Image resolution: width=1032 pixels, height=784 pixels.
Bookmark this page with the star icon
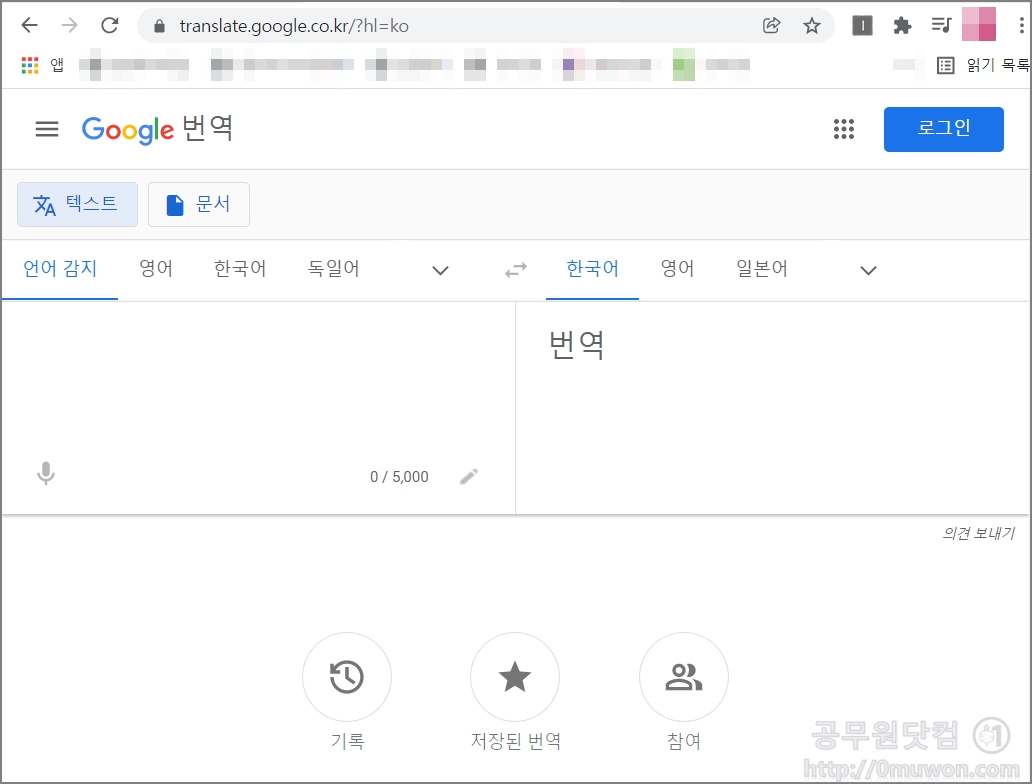click(x=812, y=26)
